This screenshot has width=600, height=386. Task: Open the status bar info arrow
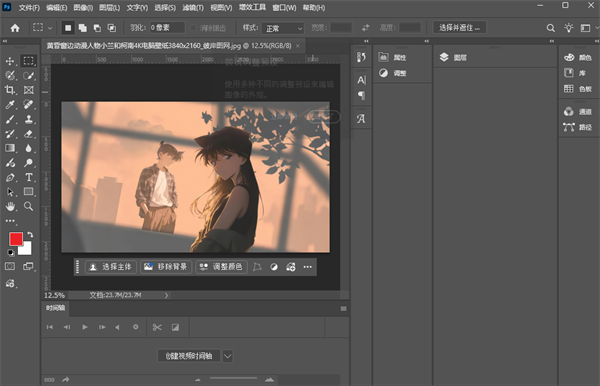166,295
